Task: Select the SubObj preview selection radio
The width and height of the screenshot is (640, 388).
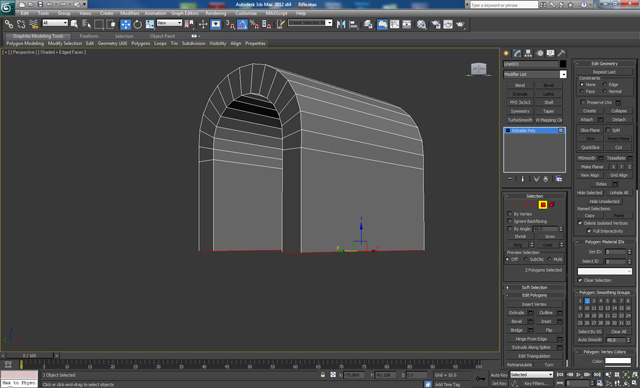Action: 526,259
